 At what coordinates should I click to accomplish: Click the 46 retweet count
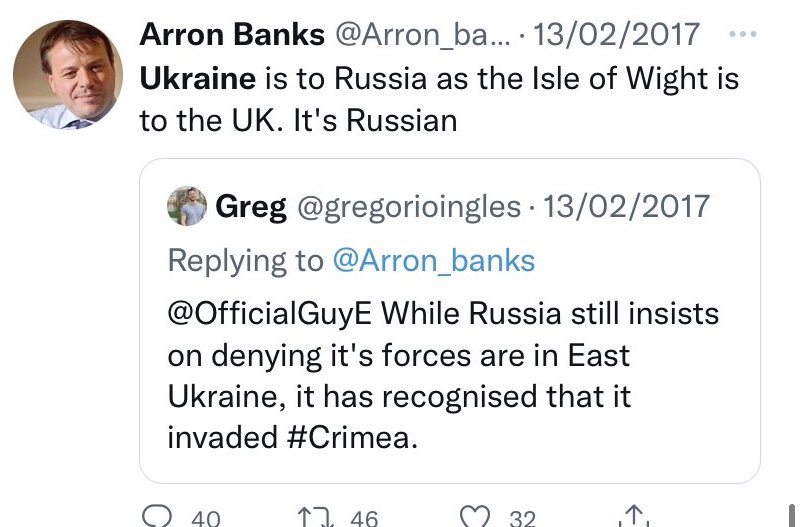[x=364, y=518]
